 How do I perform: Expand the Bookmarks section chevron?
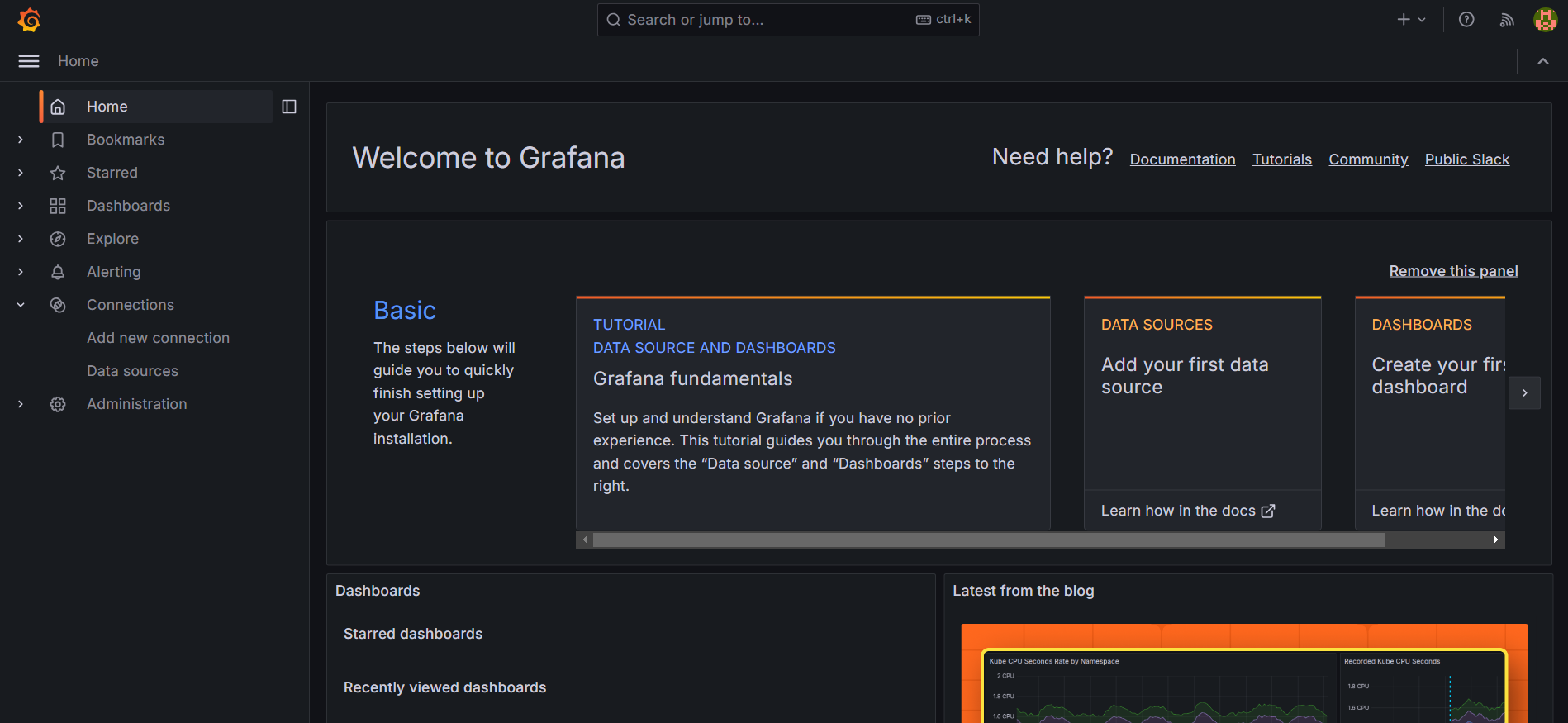[x=21, y=140]
